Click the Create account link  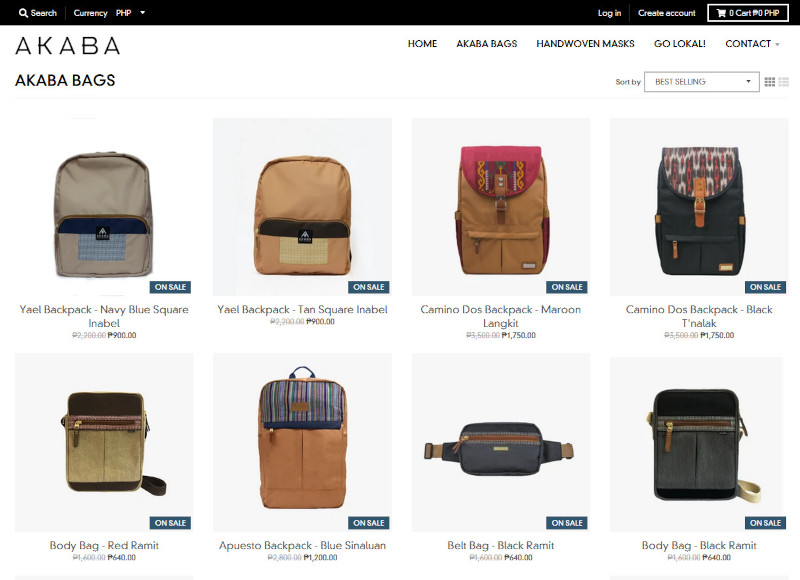(666, 13)
